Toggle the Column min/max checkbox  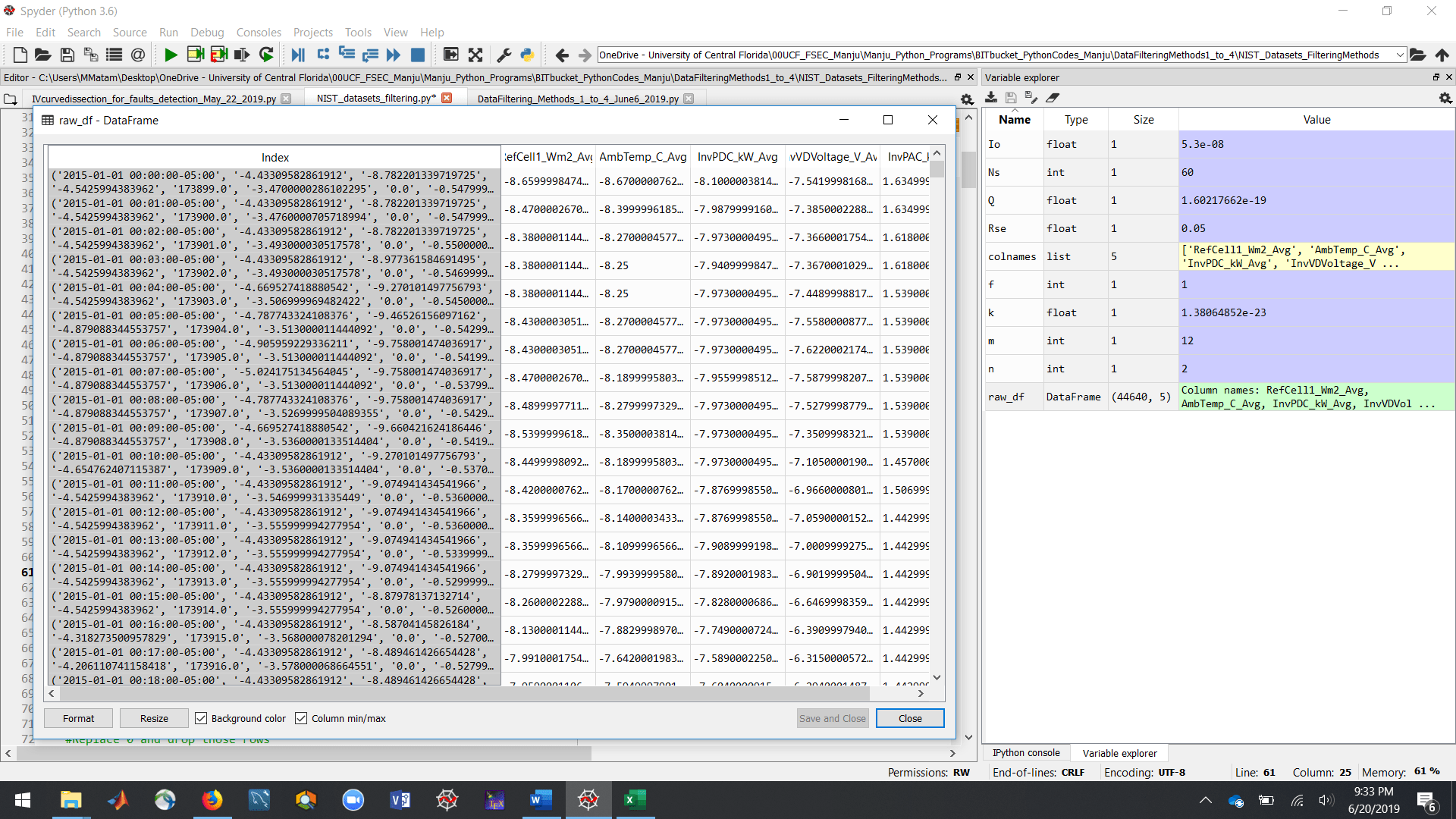click(301, 718)
